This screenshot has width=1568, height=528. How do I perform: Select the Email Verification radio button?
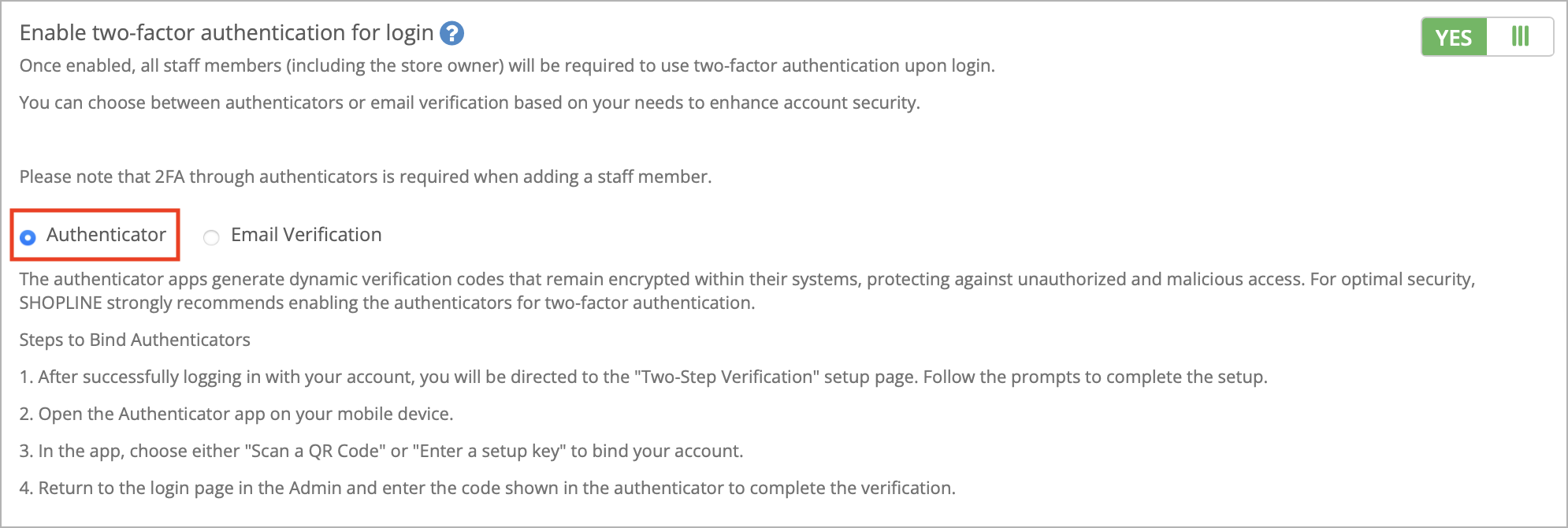[x=211, y=237]
